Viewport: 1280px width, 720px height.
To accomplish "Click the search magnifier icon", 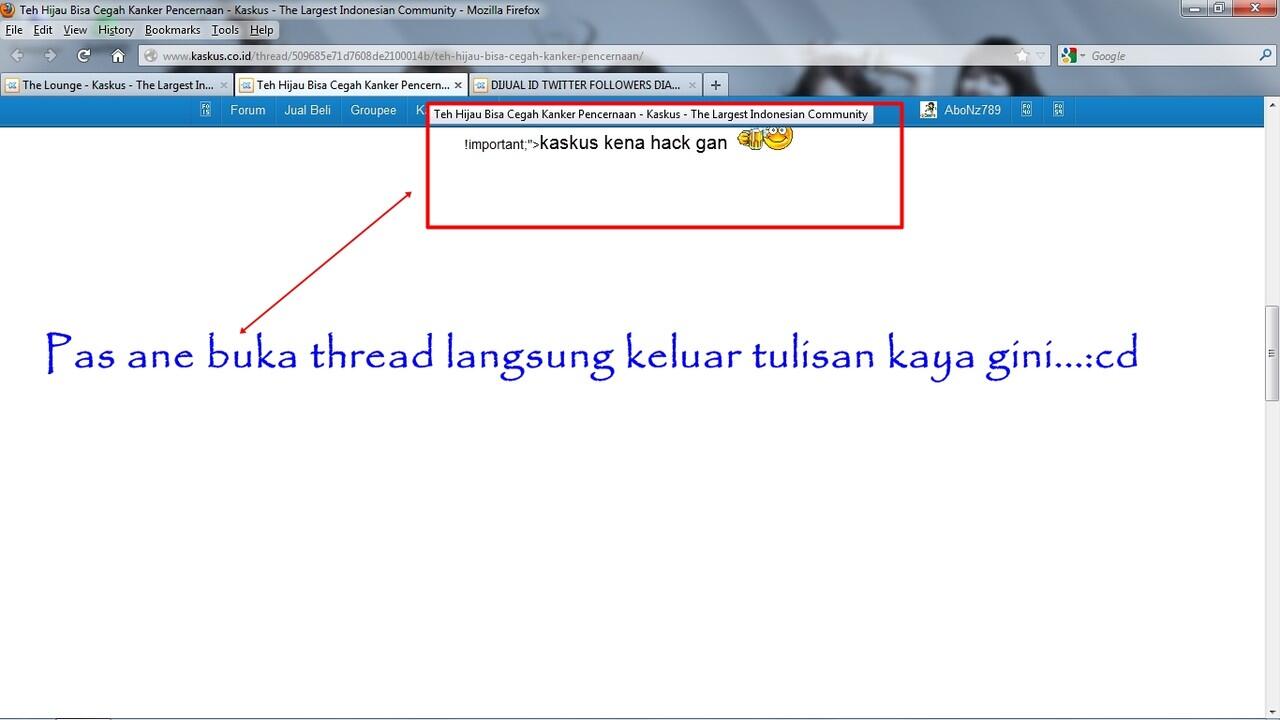I will click(x=1265, y=56).
